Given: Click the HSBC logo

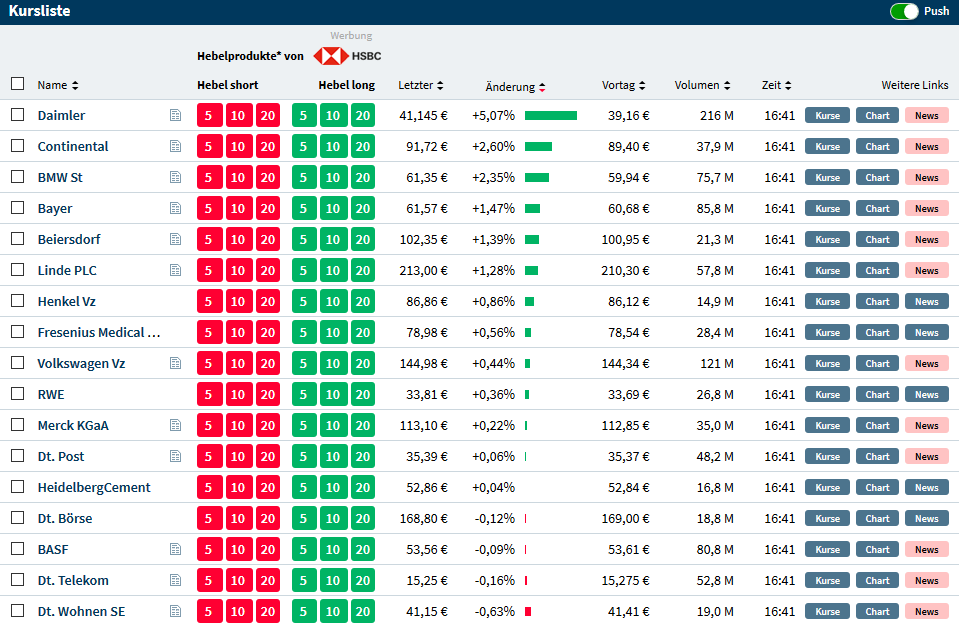Looking at the screenshot, I should 347,56.
